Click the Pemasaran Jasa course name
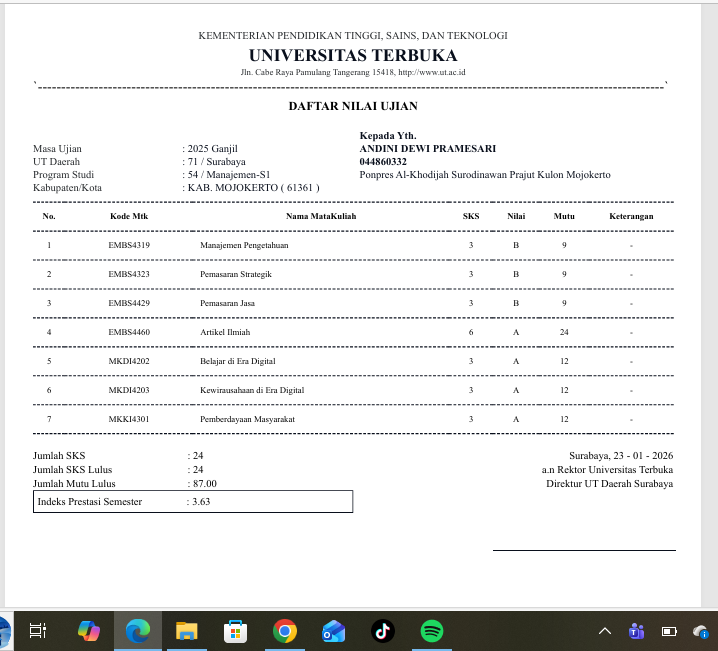Viewport: 718px width, 651px height. coord(227,303)
